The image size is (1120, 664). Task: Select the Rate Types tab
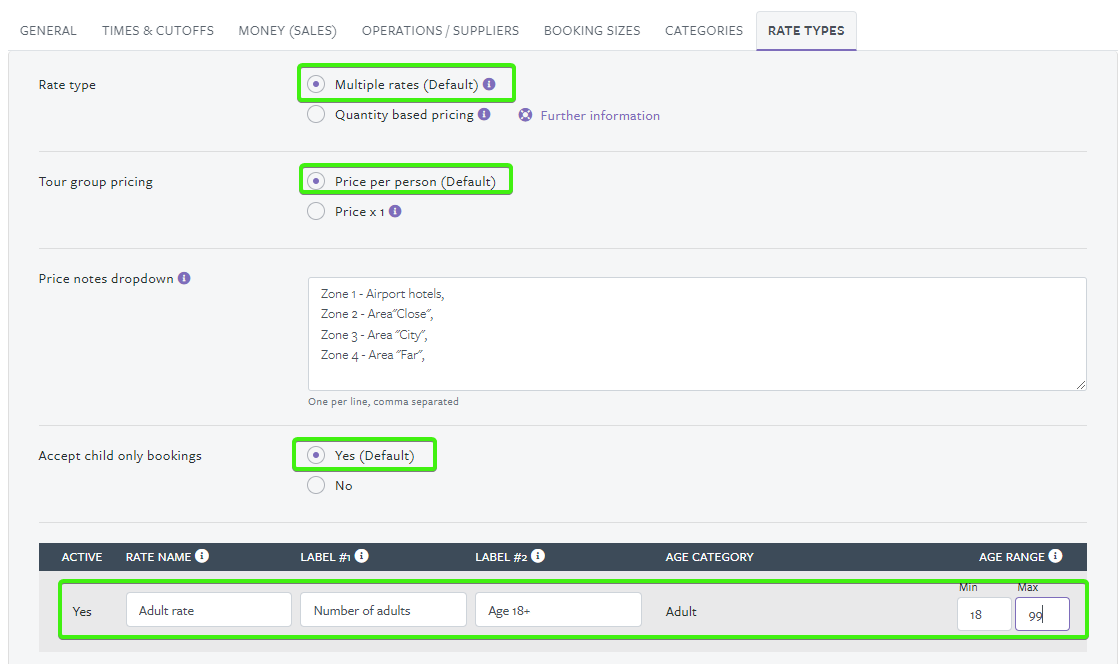click(806, 31)
